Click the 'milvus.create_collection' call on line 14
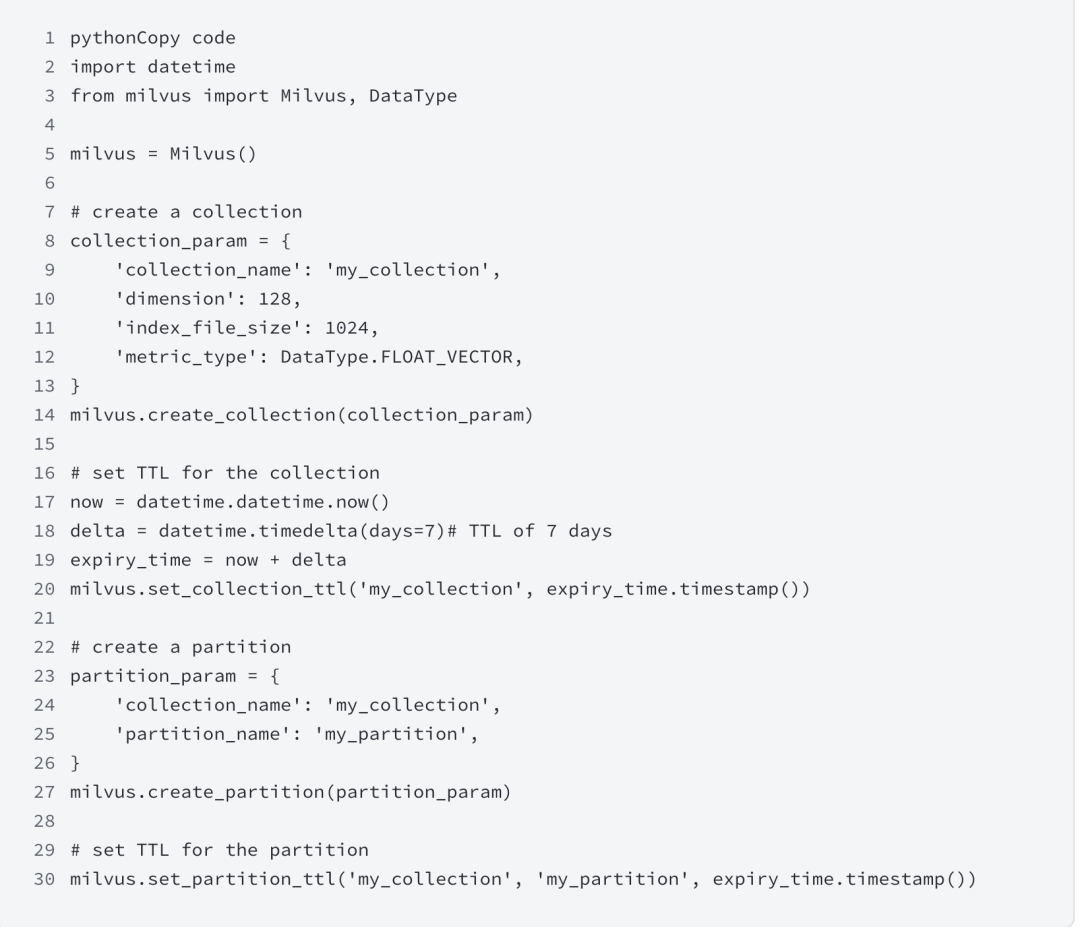This screenshot has height=927, width=1080. click(x=202, y=415)
